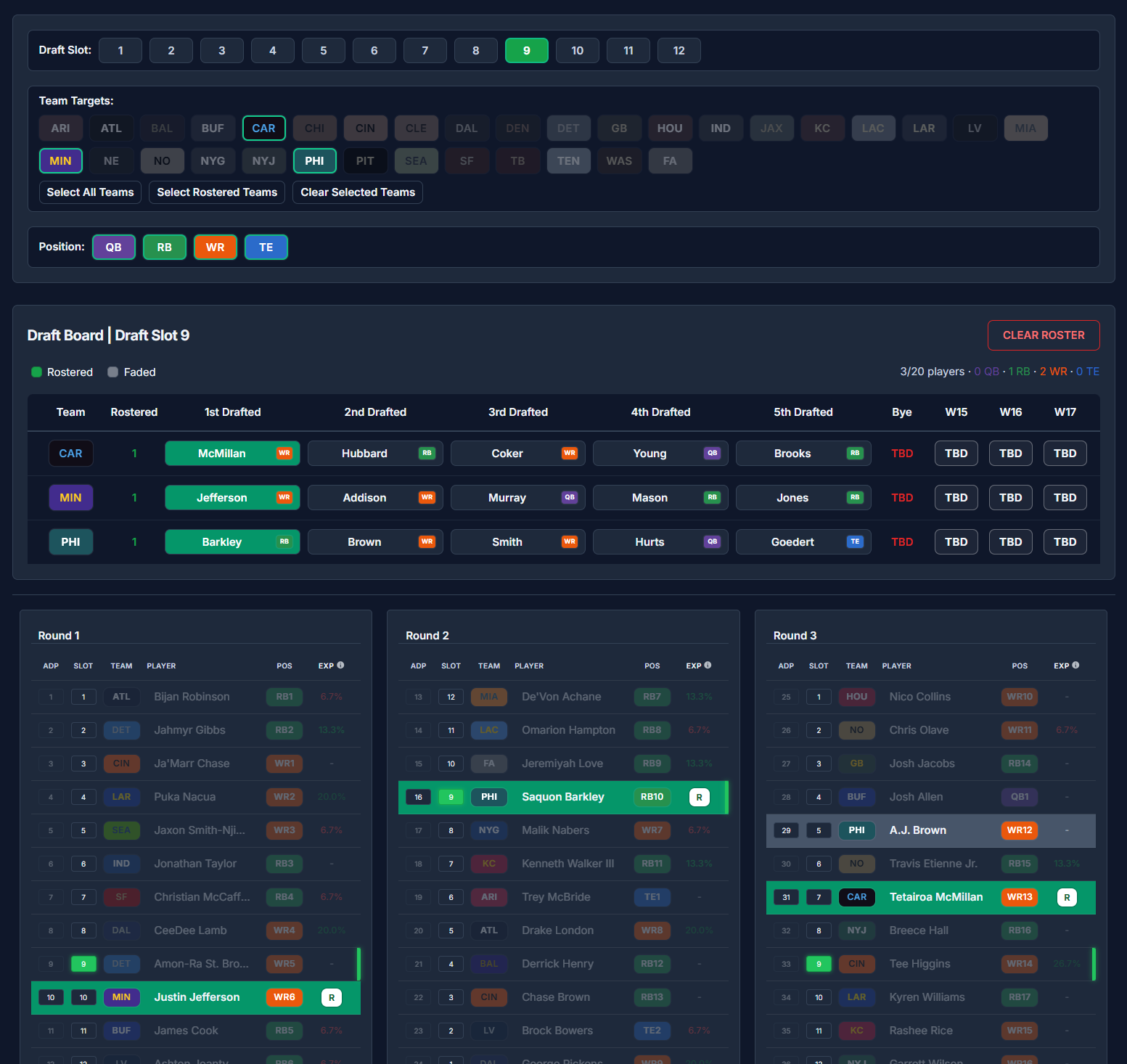Click the WR badge on Jefferson's draft board cell
Screen dimensions: 1127x1064
[284, 497]
